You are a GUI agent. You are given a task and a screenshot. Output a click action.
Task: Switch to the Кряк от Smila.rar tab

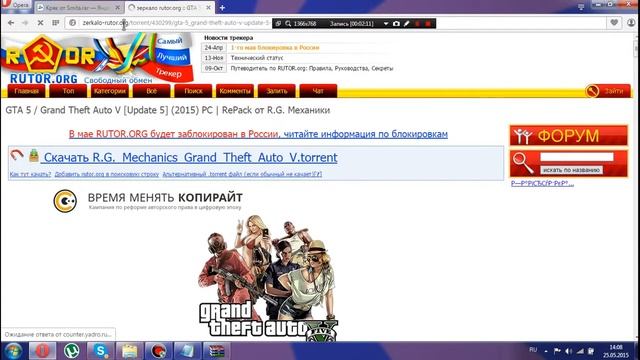click(x=78, y=7)
